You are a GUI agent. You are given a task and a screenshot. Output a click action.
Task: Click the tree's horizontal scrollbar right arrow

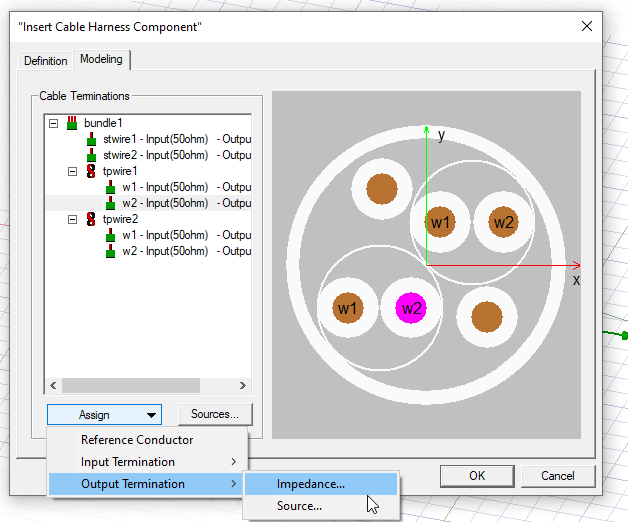click(242, 386)
